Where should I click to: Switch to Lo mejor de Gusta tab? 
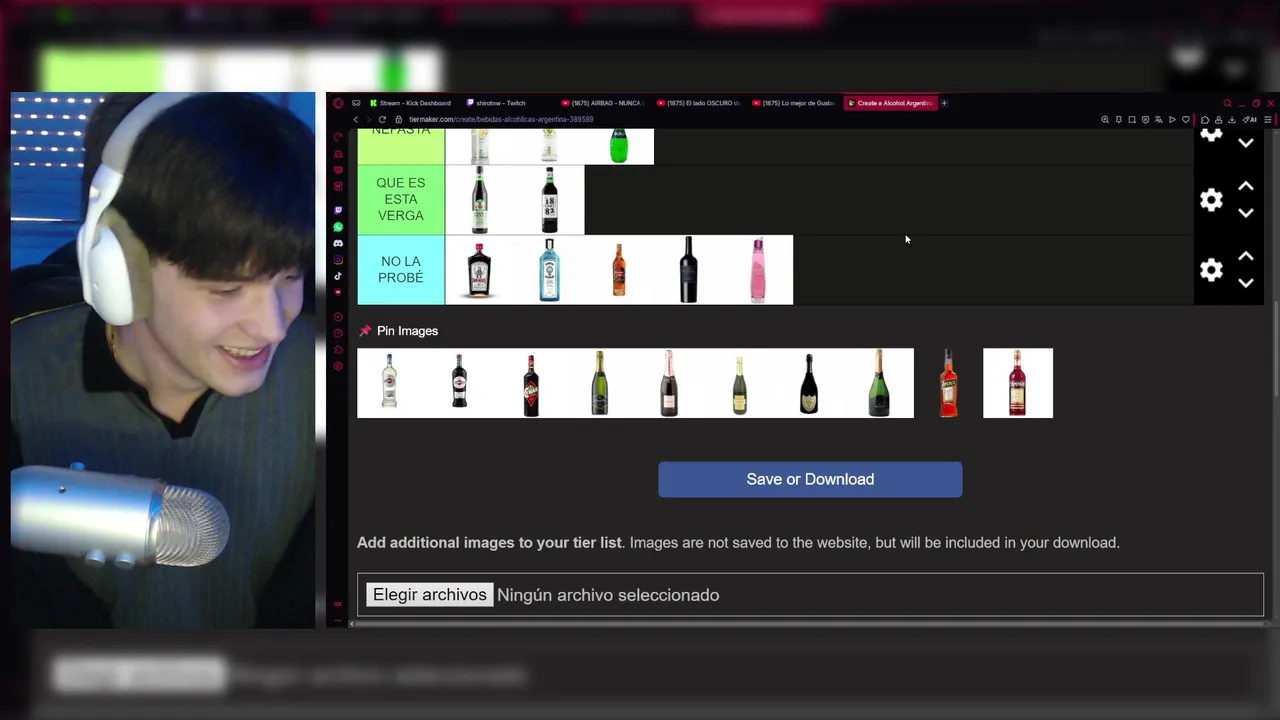(x=793, y=103)
